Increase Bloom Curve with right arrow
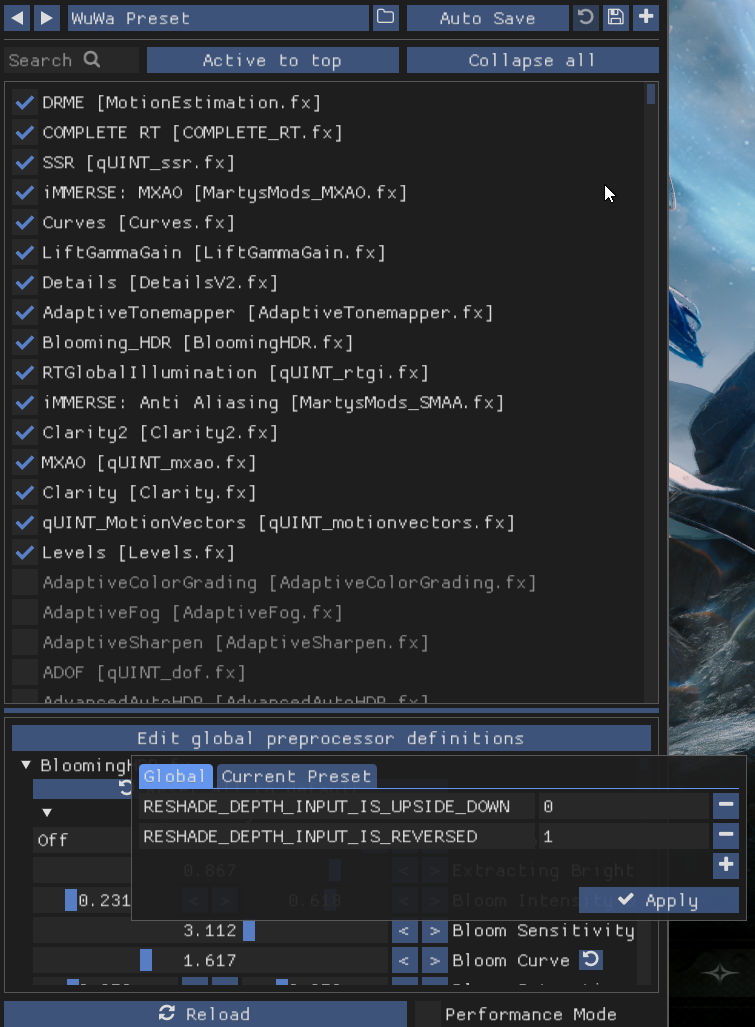 click(x=435, y=961)
